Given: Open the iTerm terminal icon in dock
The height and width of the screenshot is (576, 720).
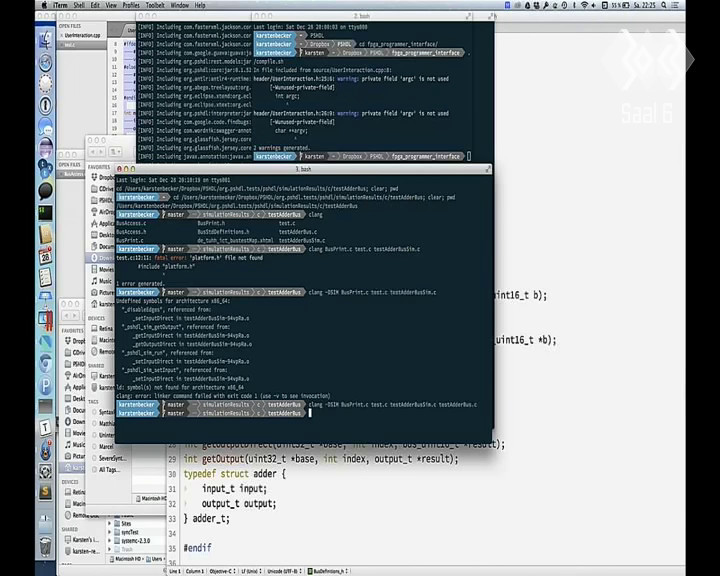Looking at the screenshot, I should (x=45, y=213).
